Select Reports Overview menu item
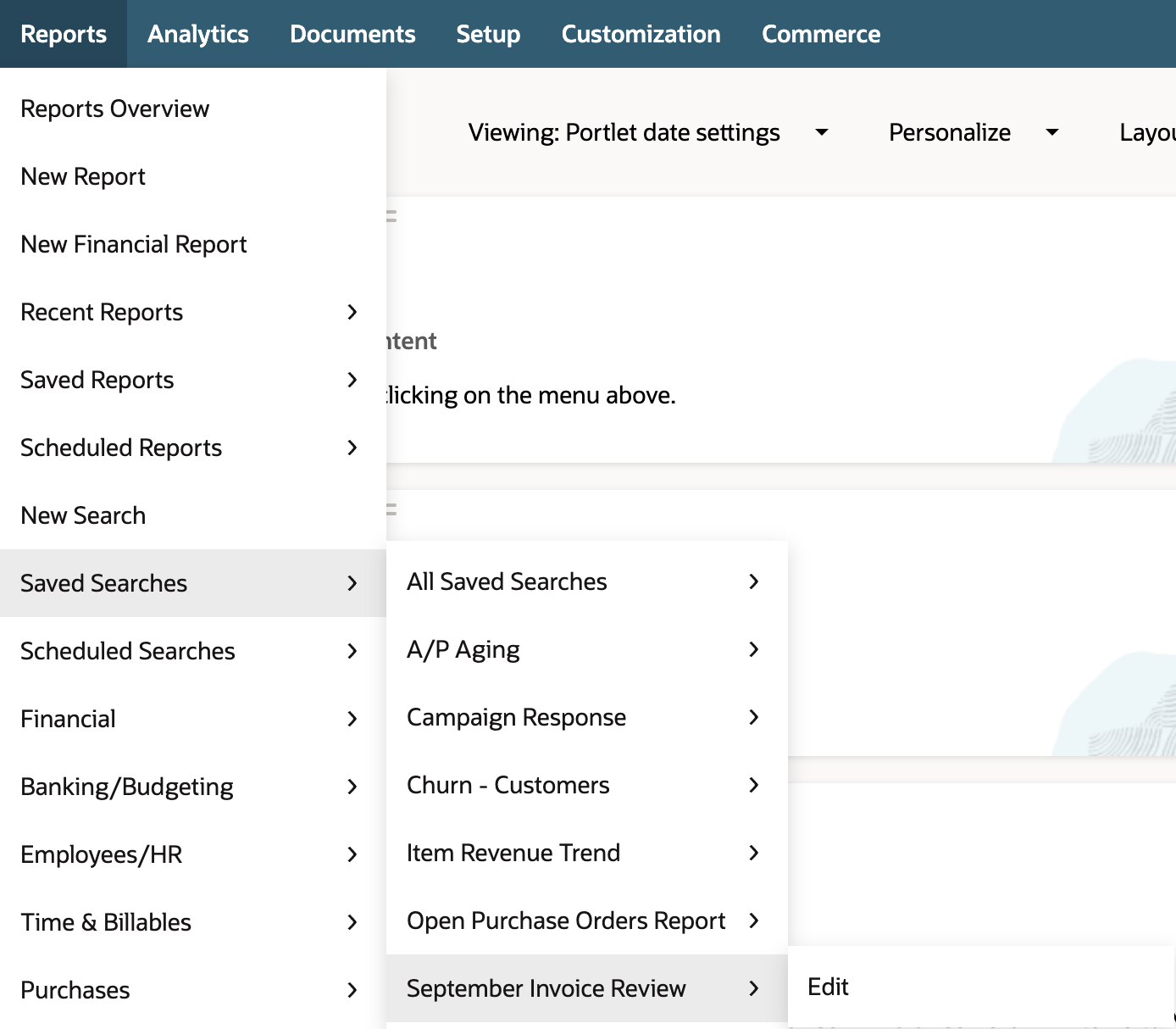The height and width of the screenshot is (1029, 1176). tap(193, 108)
